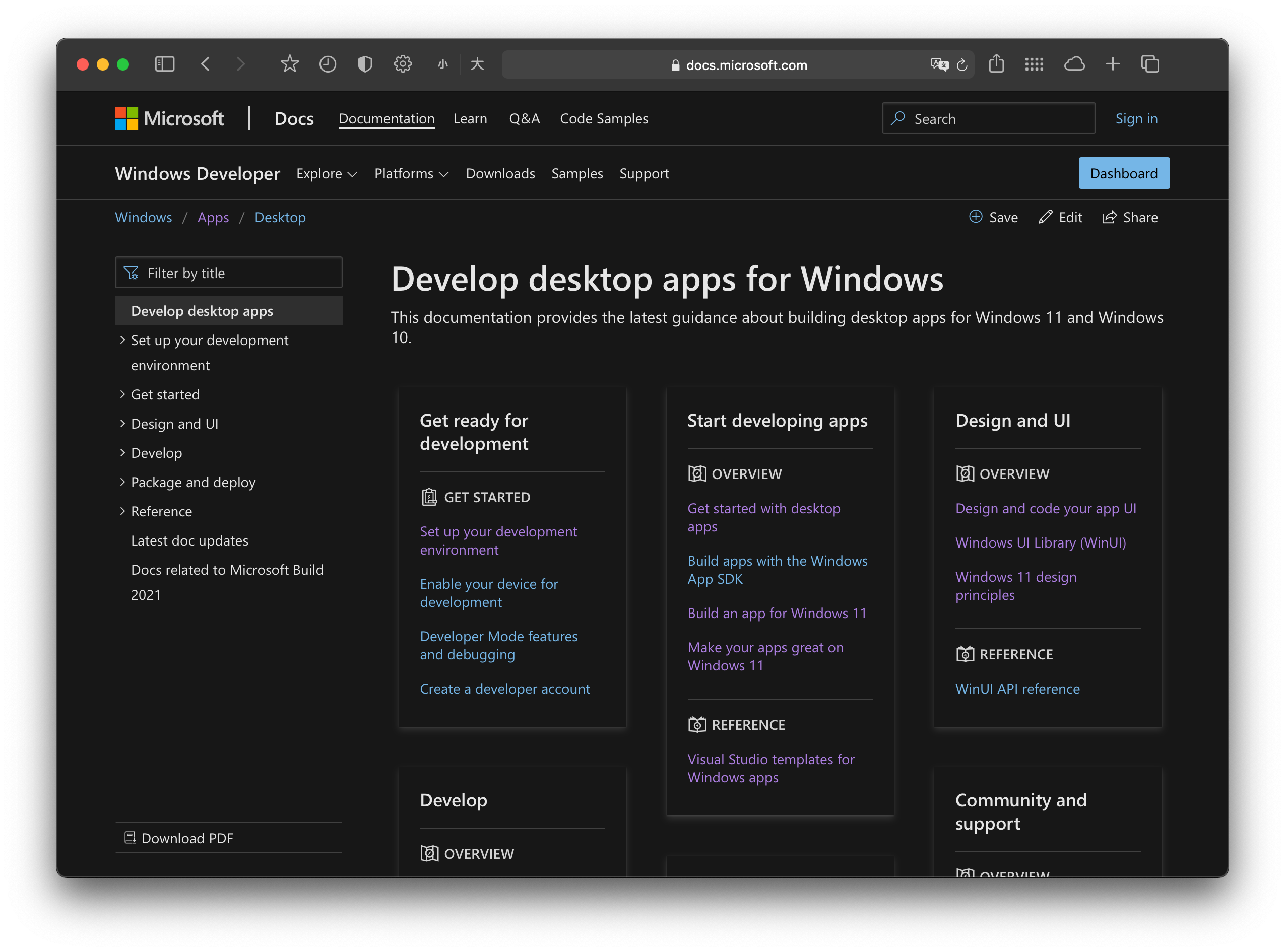This screenshot has height=952, width=1285.
Task: Click the iCloud tabs icon
Action: pos(1073,64)
